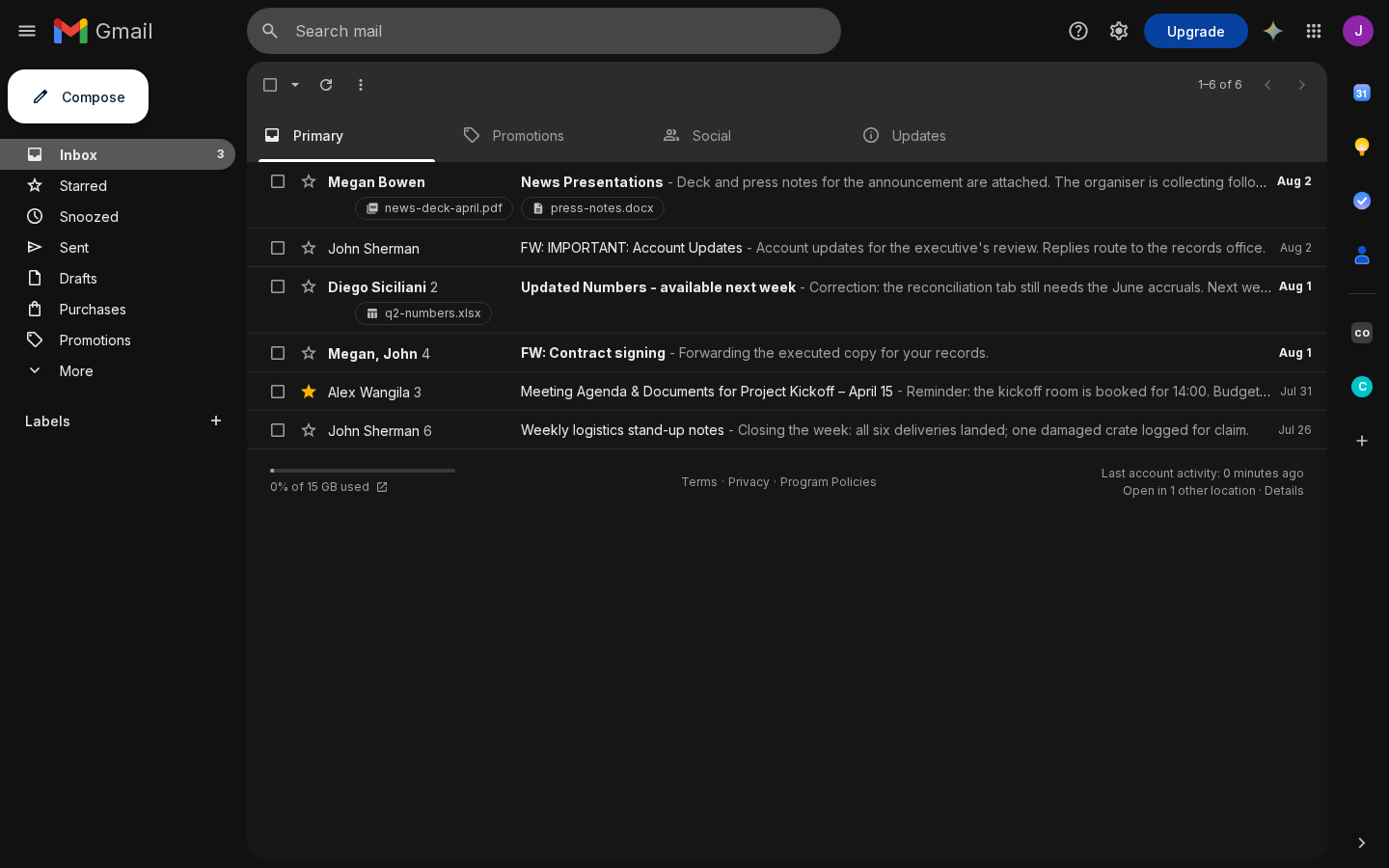Open the Privacy link
1389x868 pixels.
749,482
